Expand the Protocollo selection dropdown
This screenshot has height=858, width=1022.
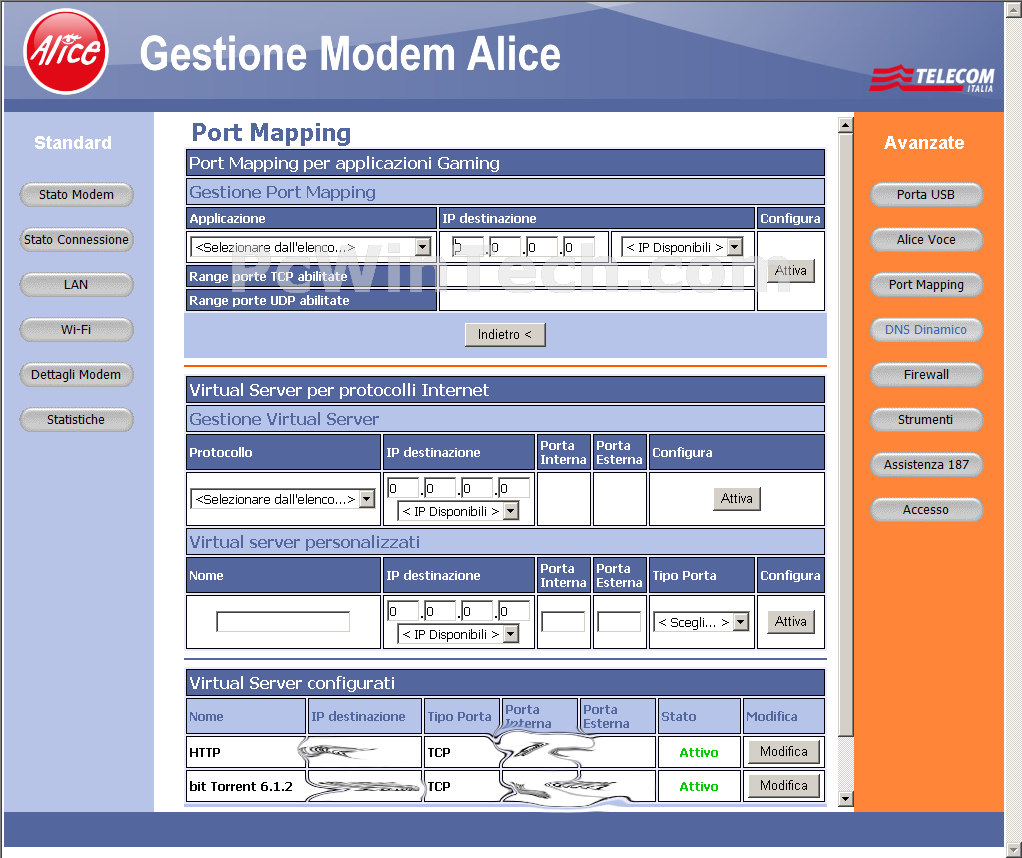point(283,499)
